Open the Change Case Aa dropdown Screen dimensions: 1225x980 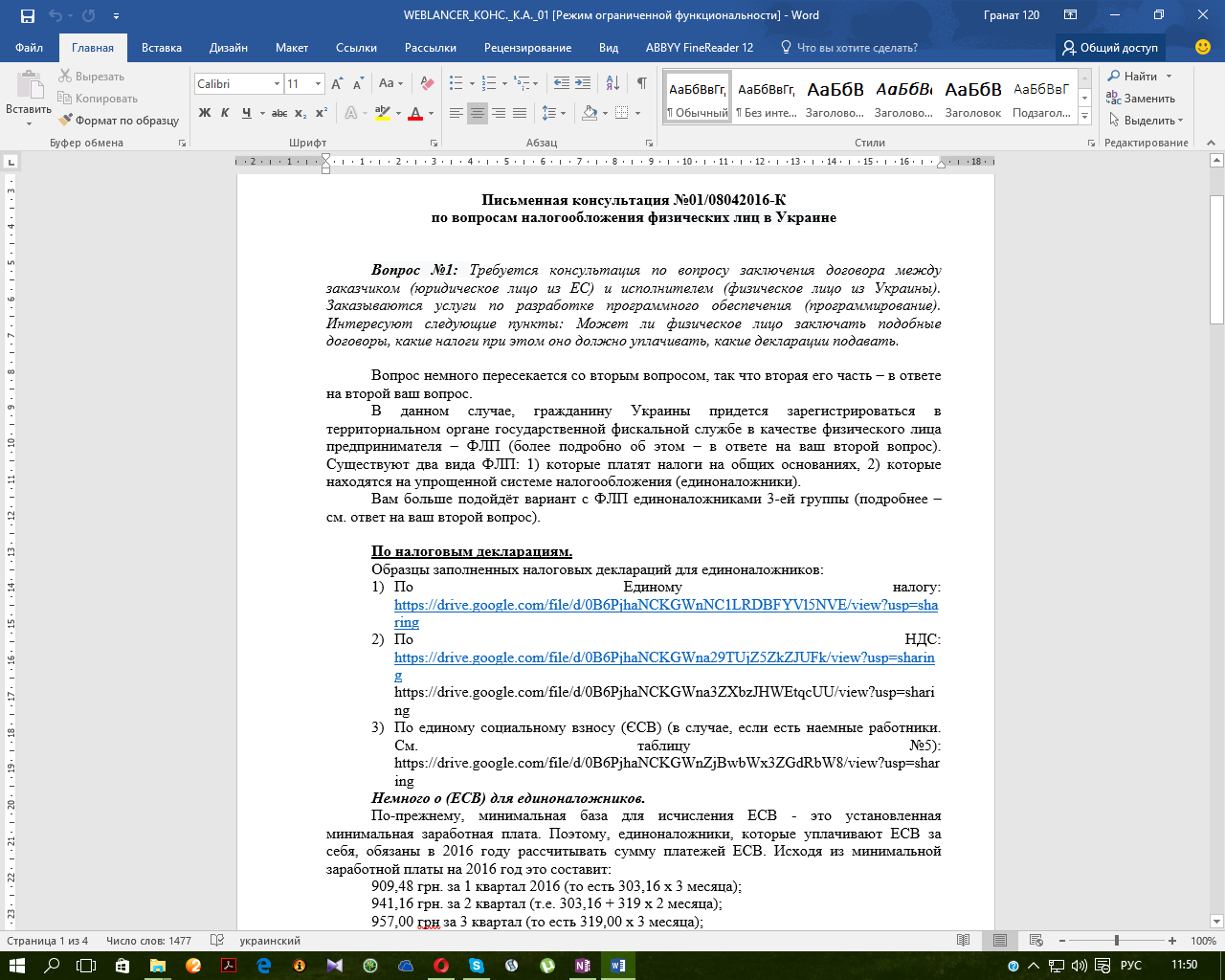[390, 84]
